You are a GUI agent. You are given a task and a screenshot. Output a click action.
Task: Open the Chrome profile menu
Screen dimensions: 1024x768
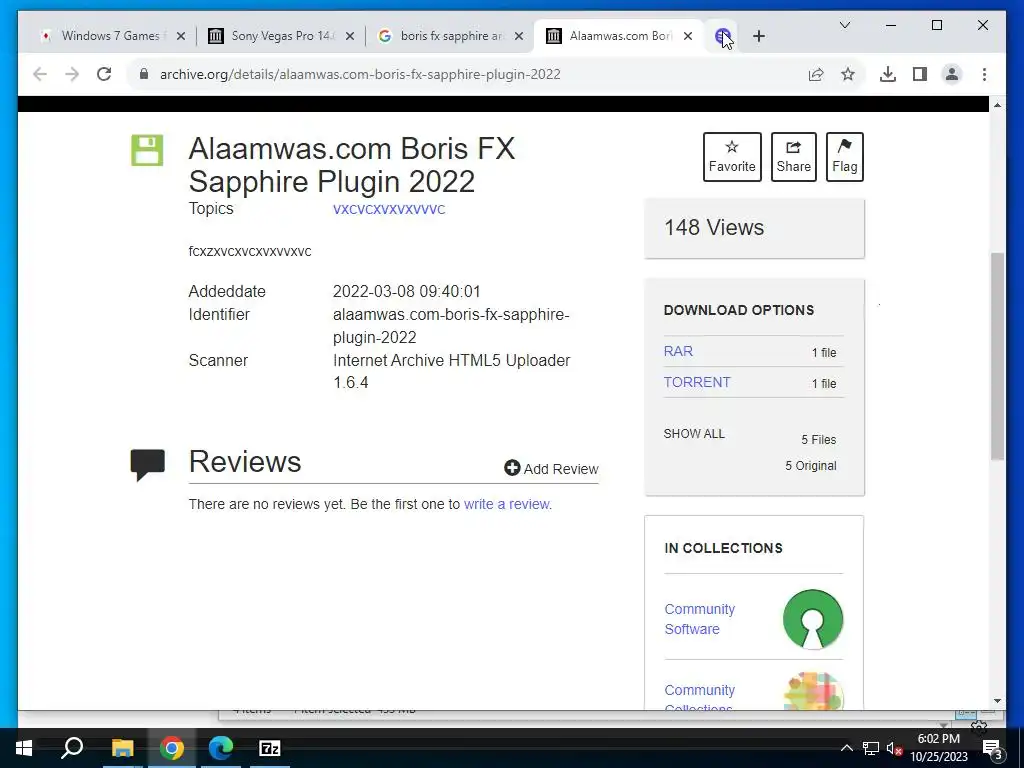952,74
